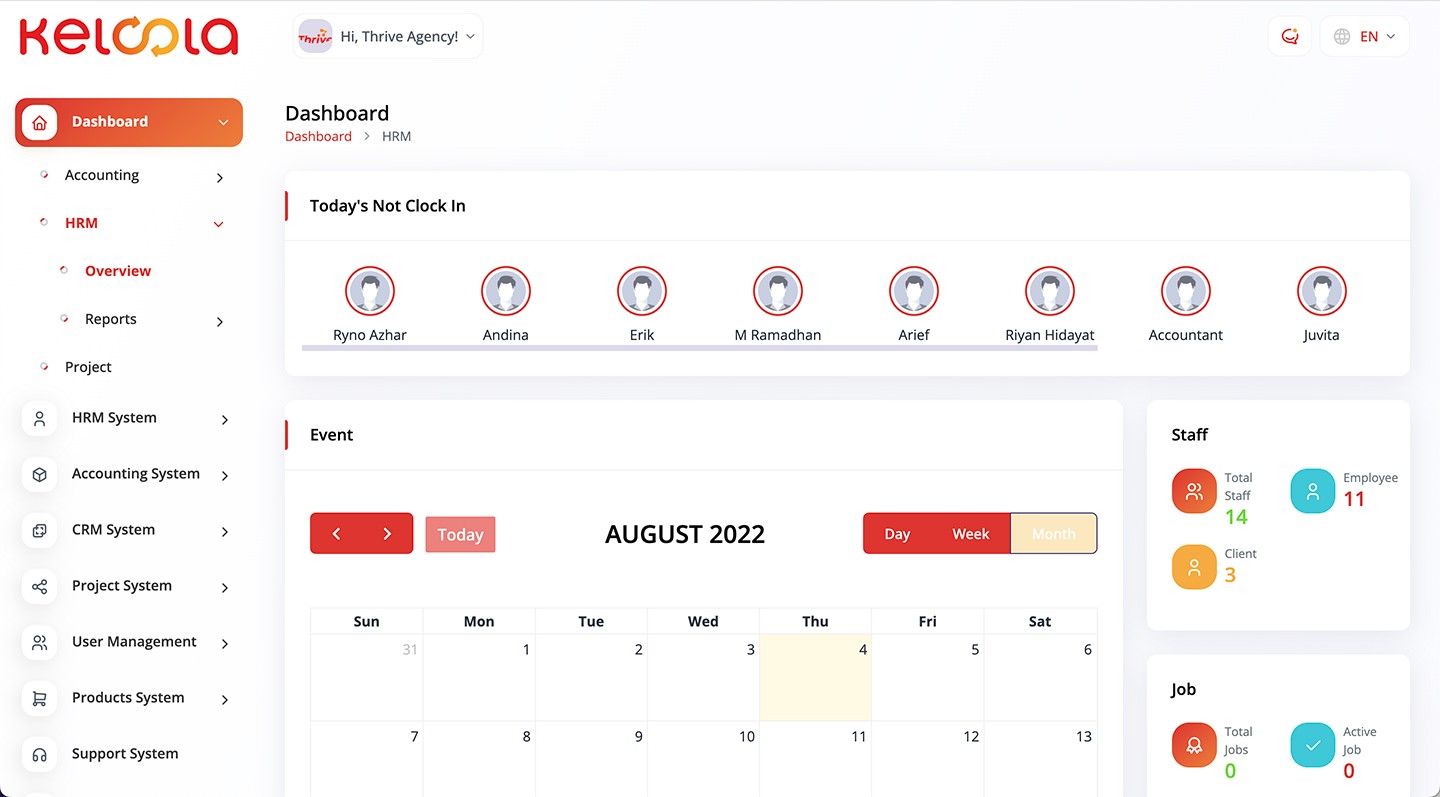Click the User Management people icon
Screen dimensions: 1440x797
coord(40,643)
